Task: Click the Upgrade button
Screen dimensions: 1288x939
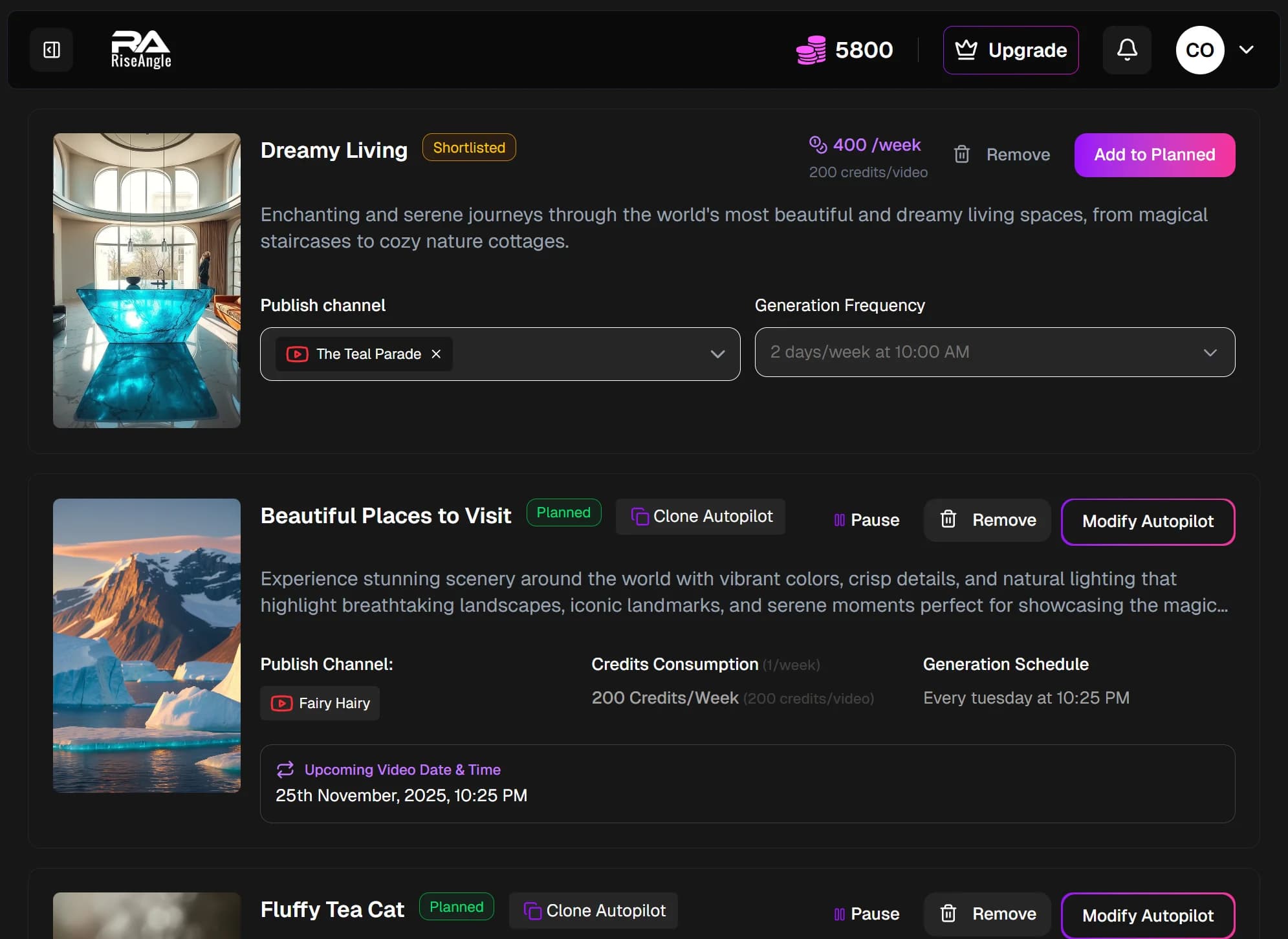Action: tap(1010, 50)
